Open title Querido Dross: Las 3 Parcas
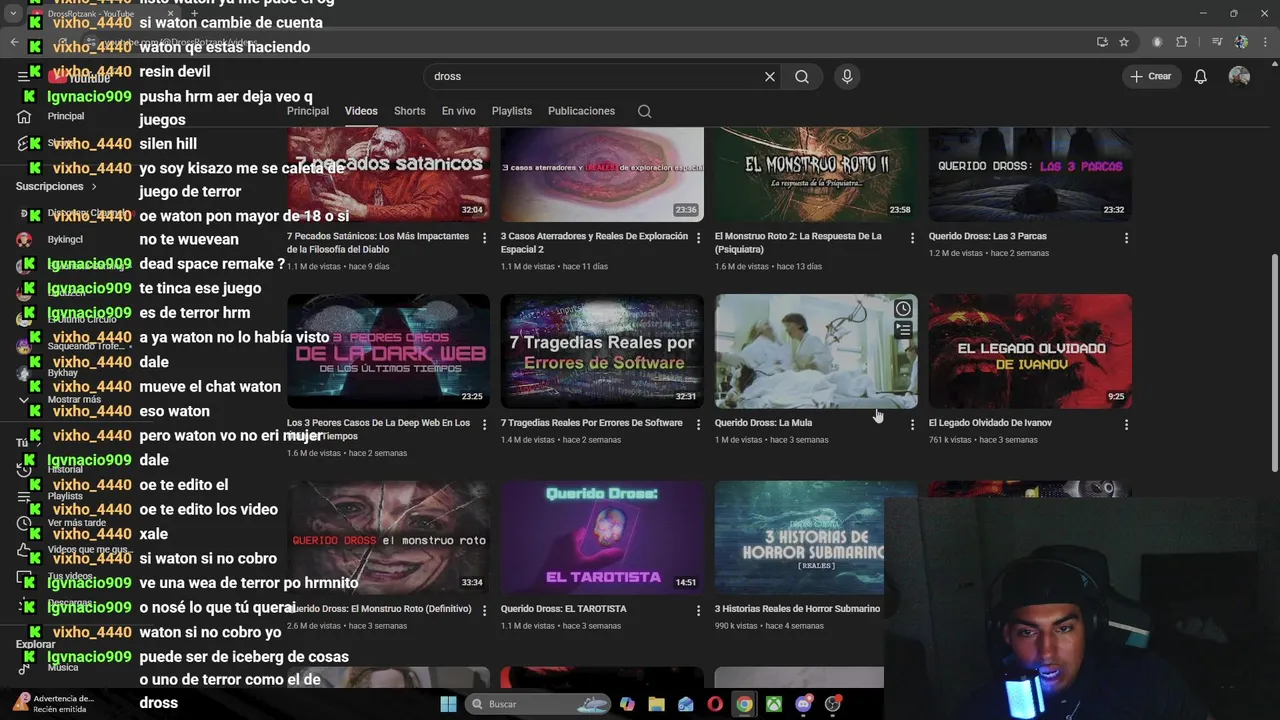This screenshot has width=1280, height=720. pyautogui.click(x=987, y=236)
